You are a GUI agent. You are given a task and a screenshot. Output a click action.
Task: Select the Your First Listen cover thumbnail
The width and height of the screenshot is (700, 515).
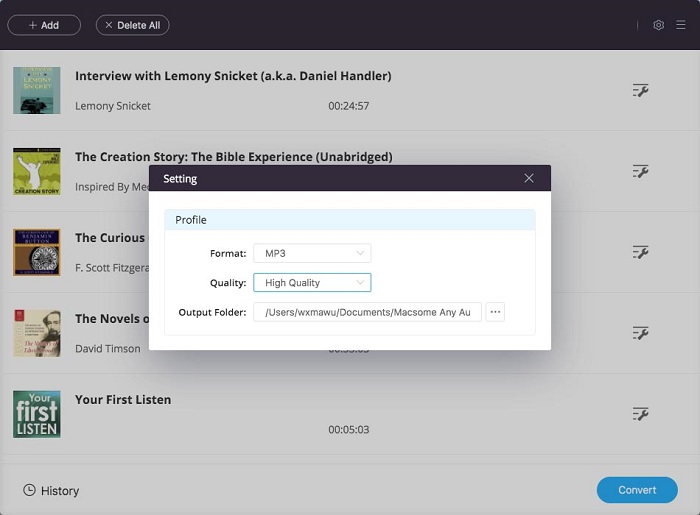[37, 414]
